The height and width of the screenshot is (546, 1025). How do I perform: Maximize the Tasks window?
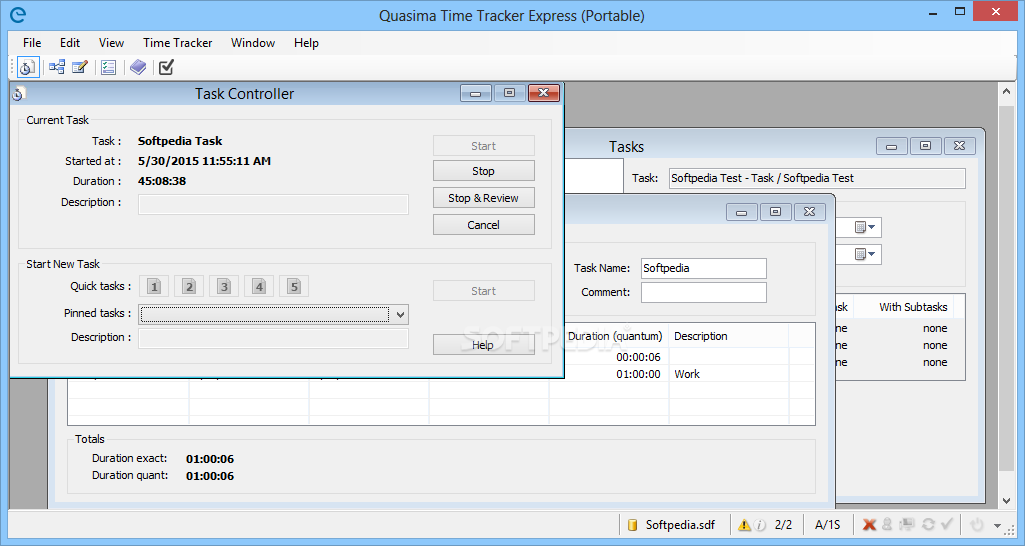pyautogui.click(x=925, y=146)
